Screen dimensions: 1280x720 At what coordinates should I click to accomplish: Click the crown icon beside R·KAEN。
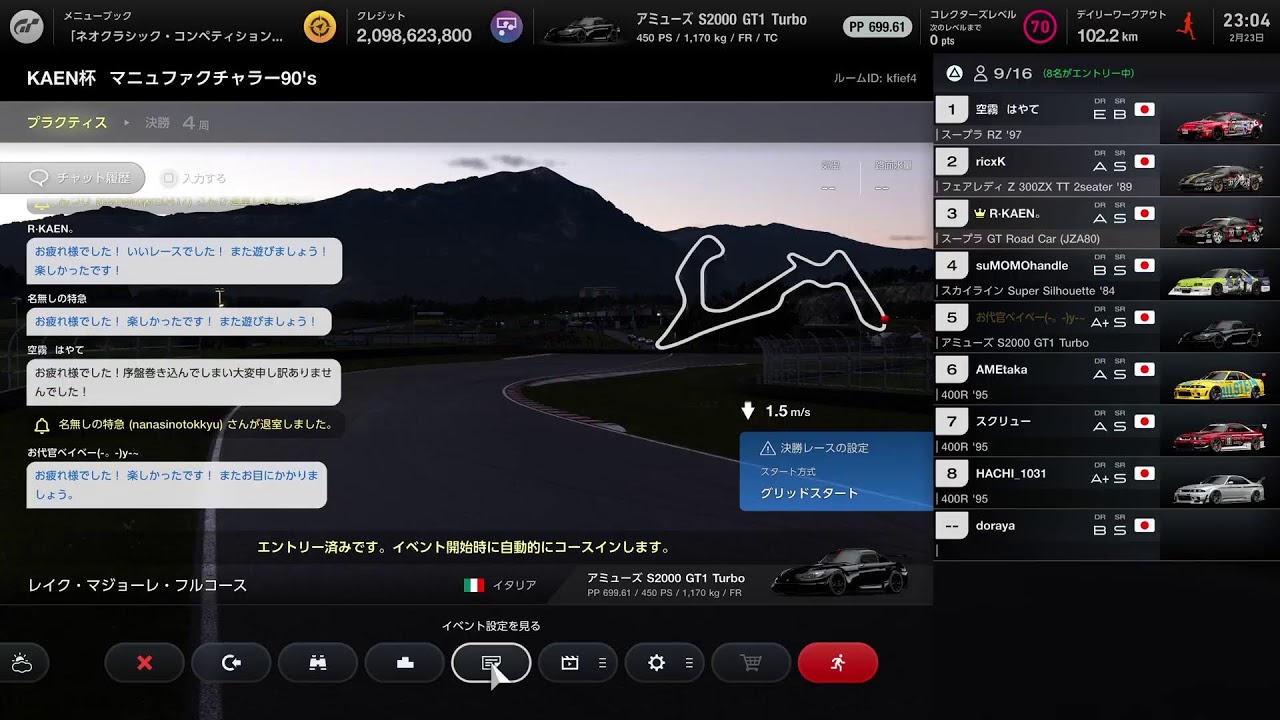tap(981, 213)
